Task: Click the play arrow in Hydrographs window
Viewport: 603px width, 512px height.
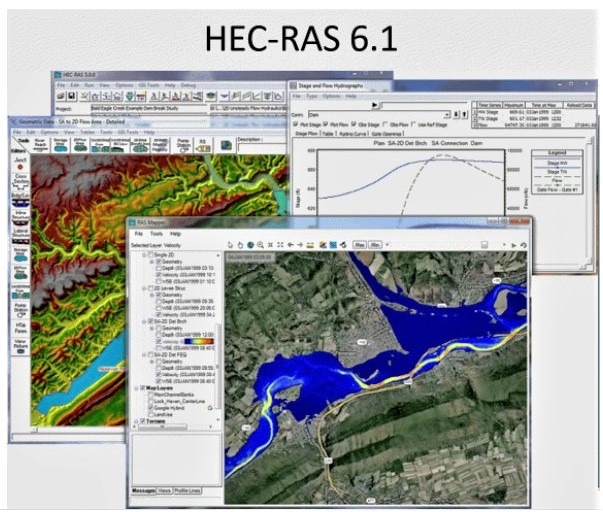Action: pos(375,105)
